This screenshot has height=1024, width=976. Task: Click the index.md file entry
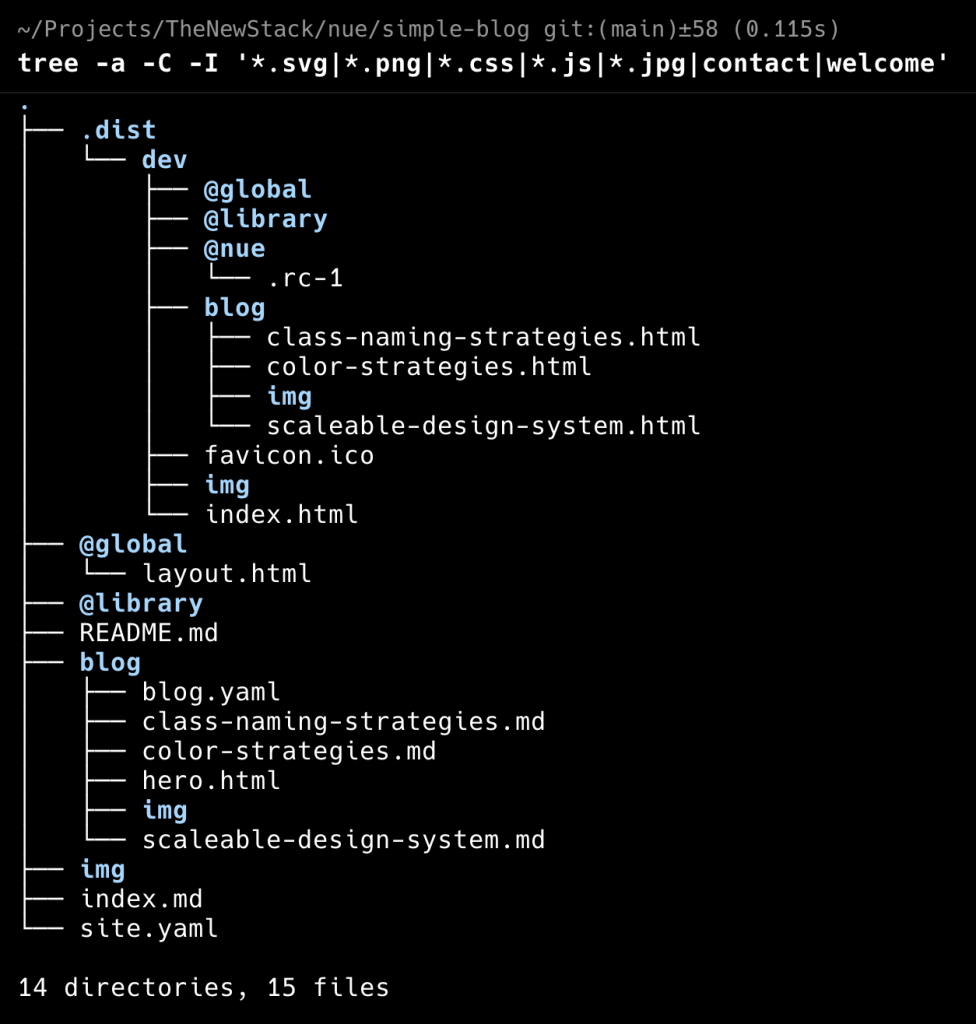(141, 899)
